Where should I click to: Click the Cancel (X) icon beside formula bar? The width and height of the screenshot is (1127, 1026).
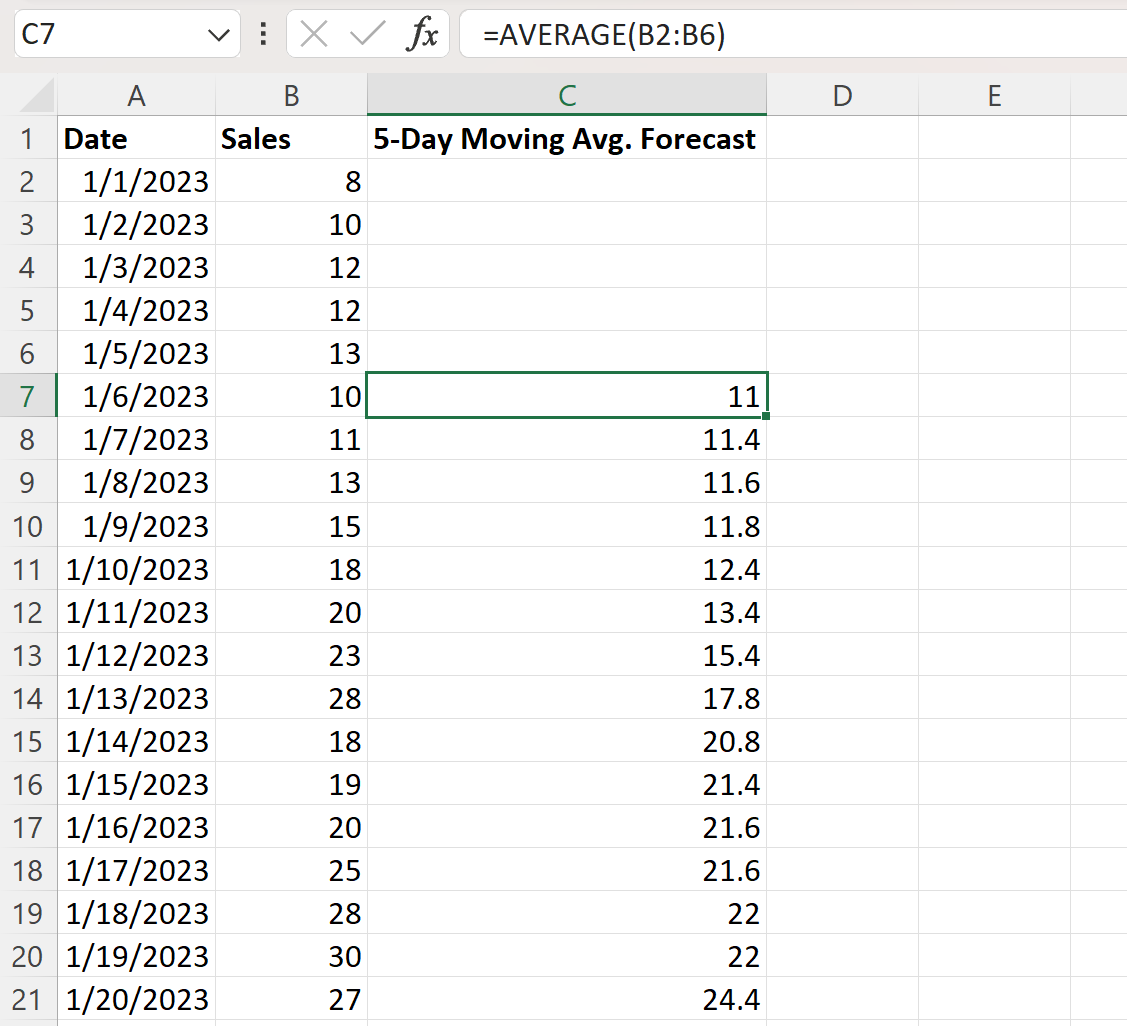click(x=312, y=33)
